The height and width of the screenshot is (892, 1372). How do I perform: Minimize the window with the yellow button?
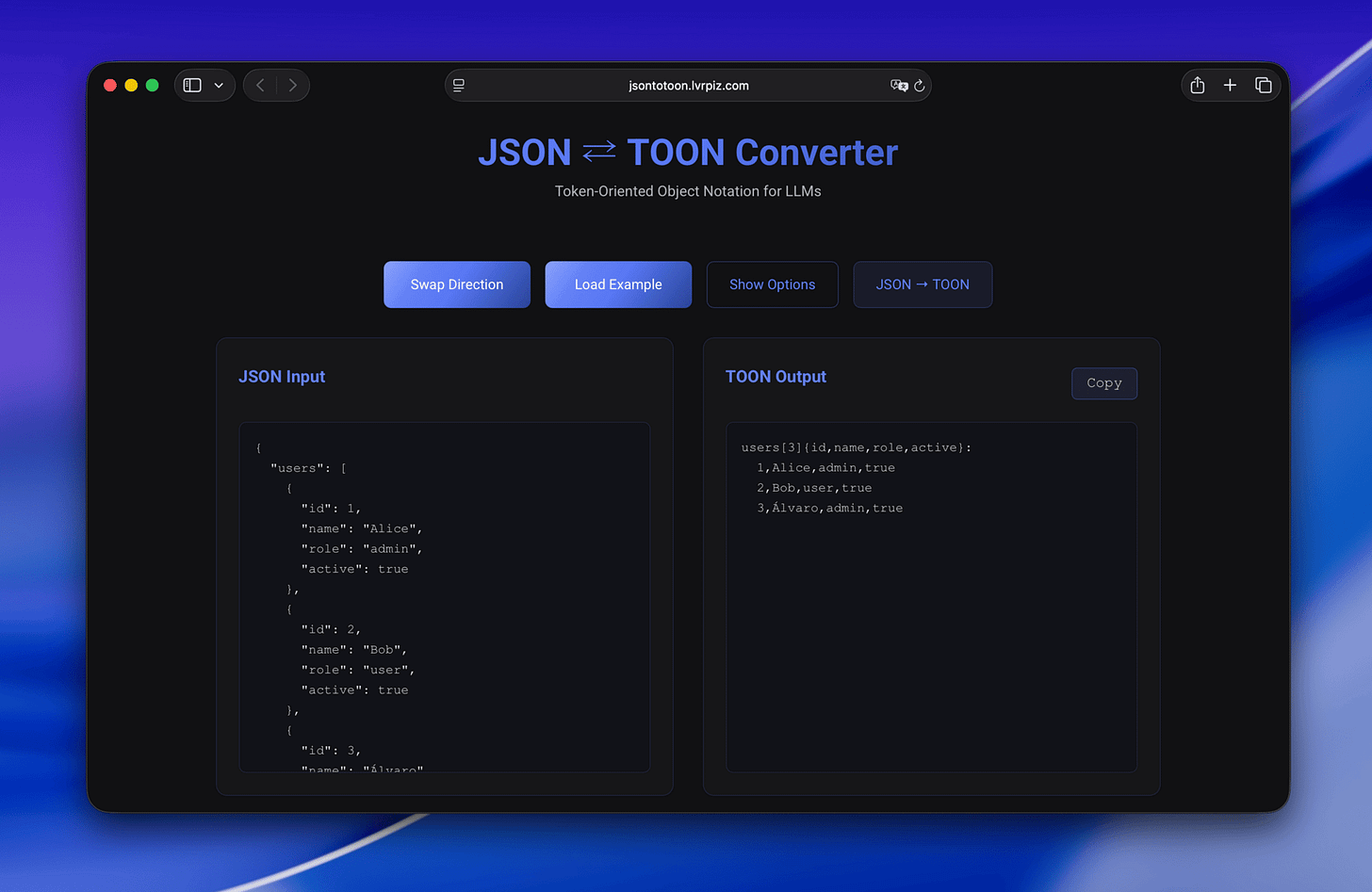pos(131,85)
